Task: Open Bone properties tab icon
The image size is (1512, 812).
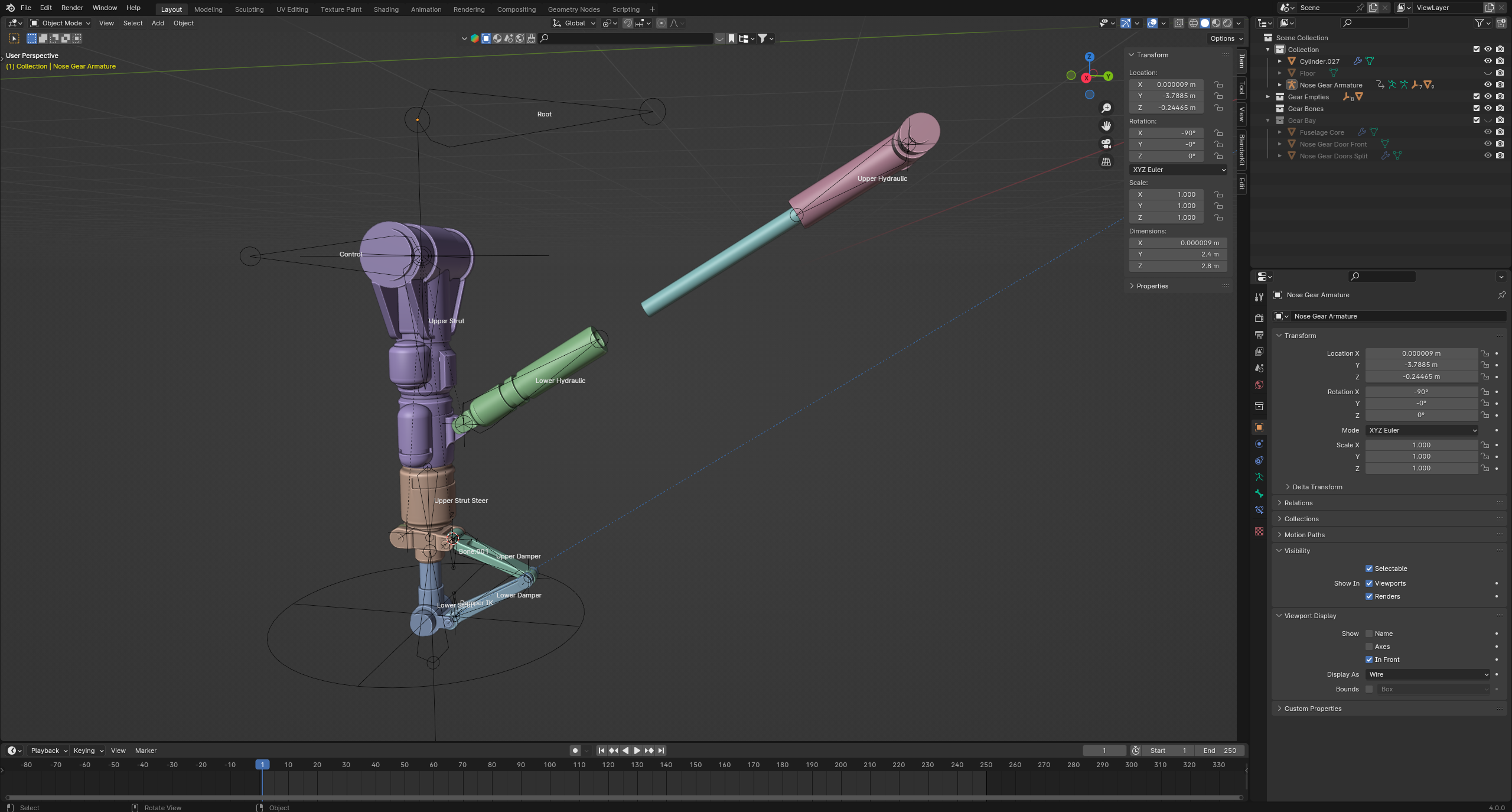Action: point(1259,493)
